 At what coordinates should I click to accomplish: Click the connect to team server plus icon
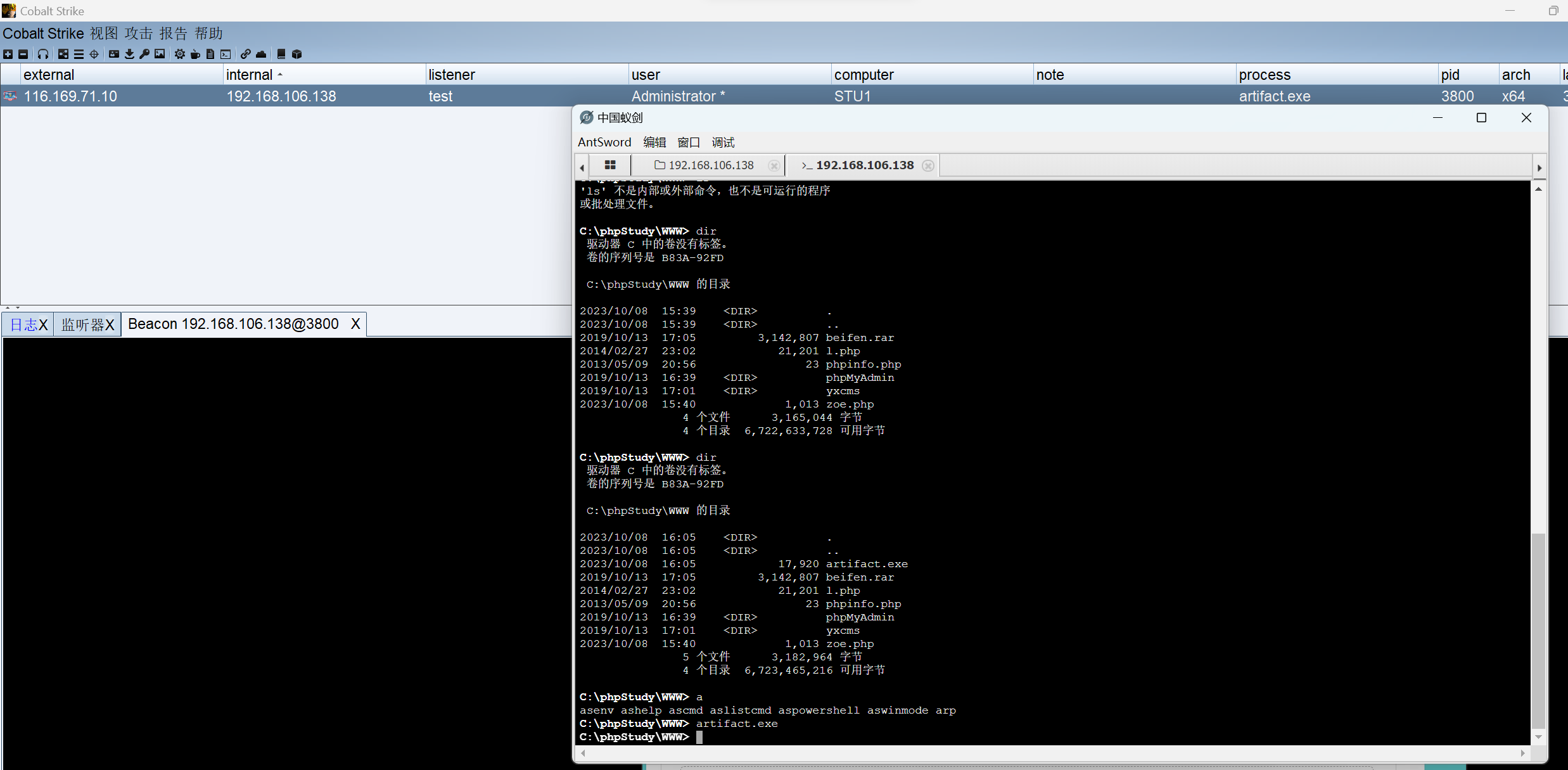click(x=8, y=54)
